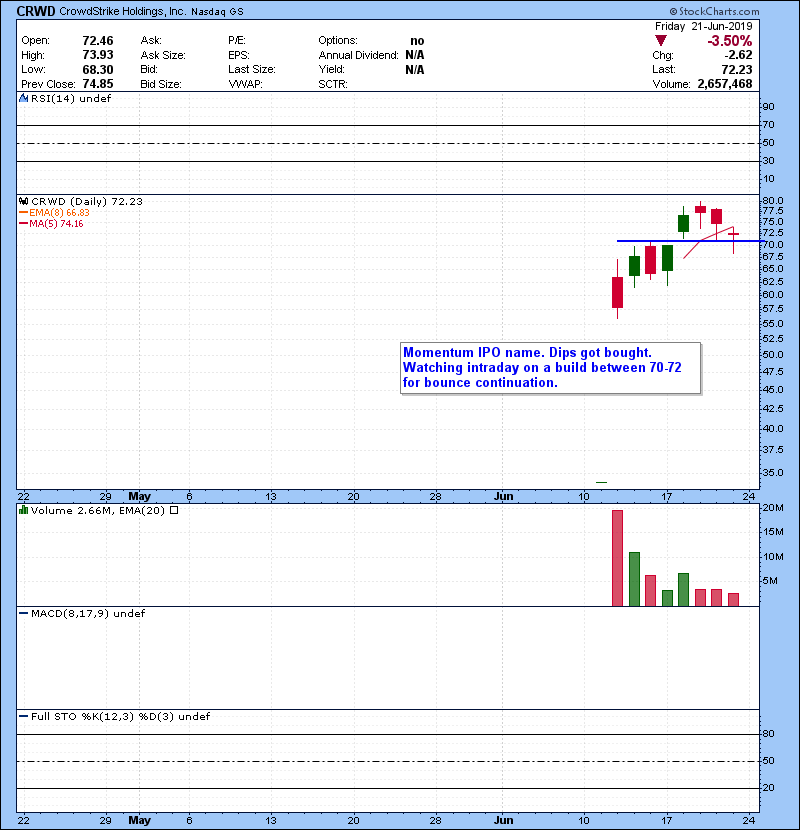800x830 pixels.
Task: Click the tallest green volume bar
Action: (634, 578)
